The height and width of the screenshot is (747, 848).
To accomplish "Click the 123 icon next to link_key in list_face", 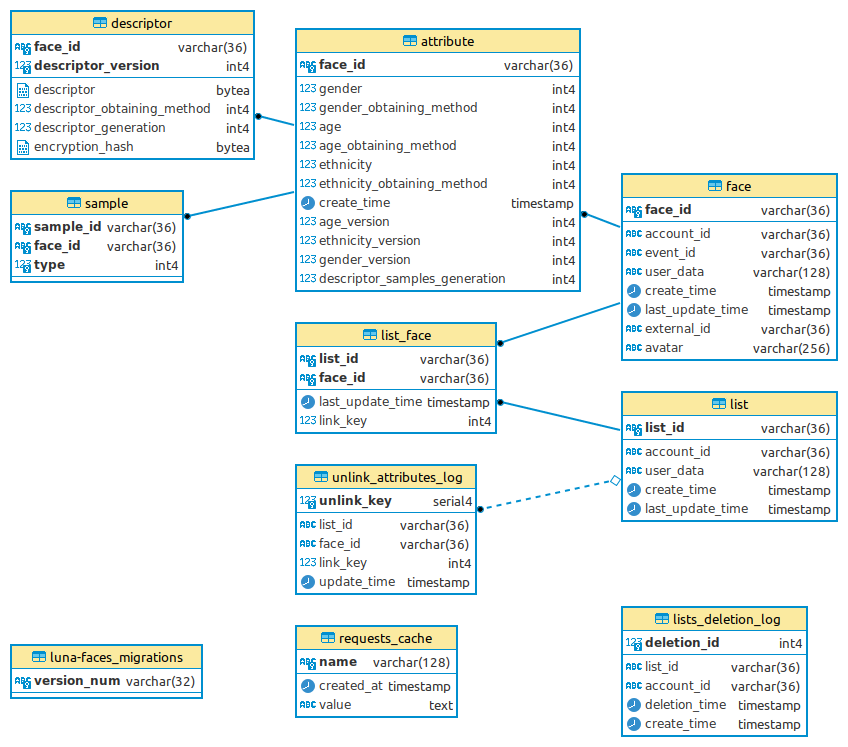I will tap(306, 420).
